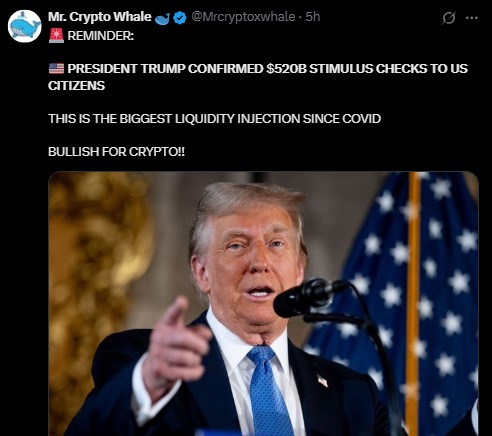Open the 5h timestamp permalink
Viewport: 492px width, 436px height.
pos(313,17)
